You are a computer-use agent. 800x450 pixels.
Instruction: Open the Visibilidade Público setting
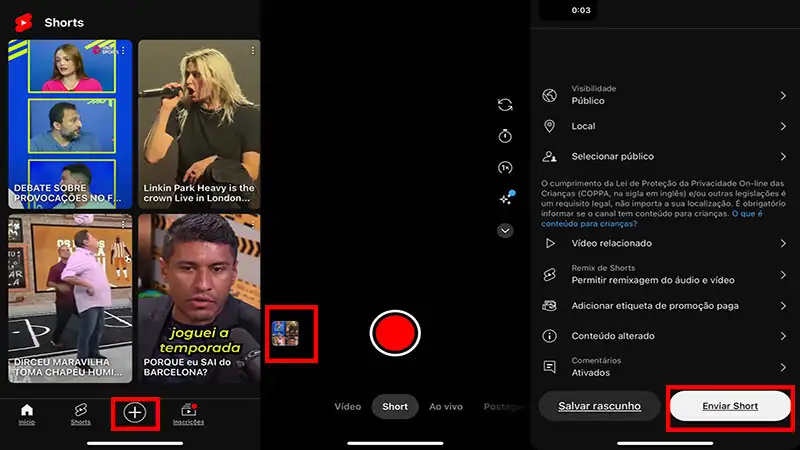tap(665, 95)
